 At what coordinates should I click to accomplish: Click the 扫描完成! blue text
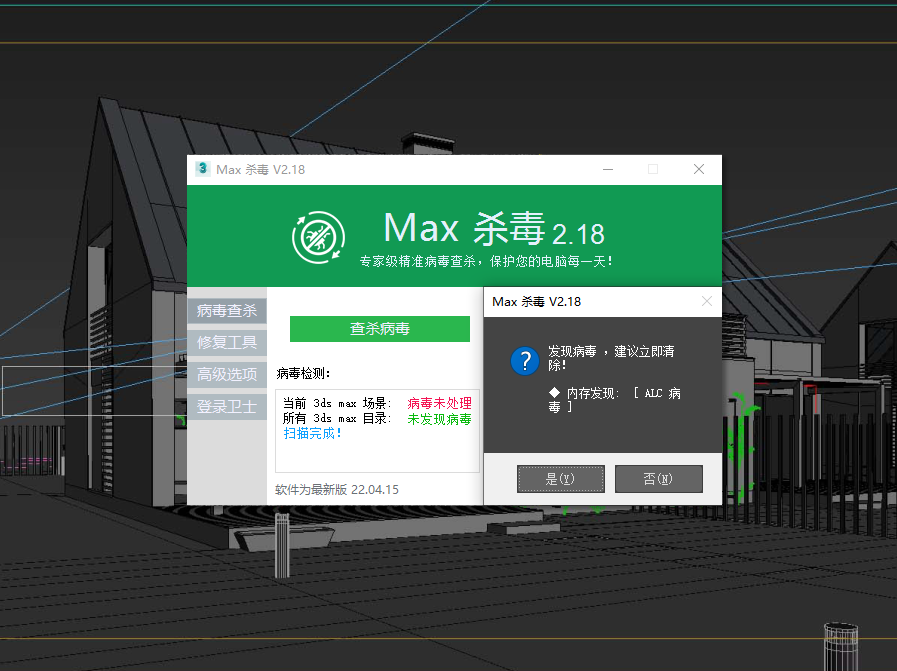click(313, 434)
